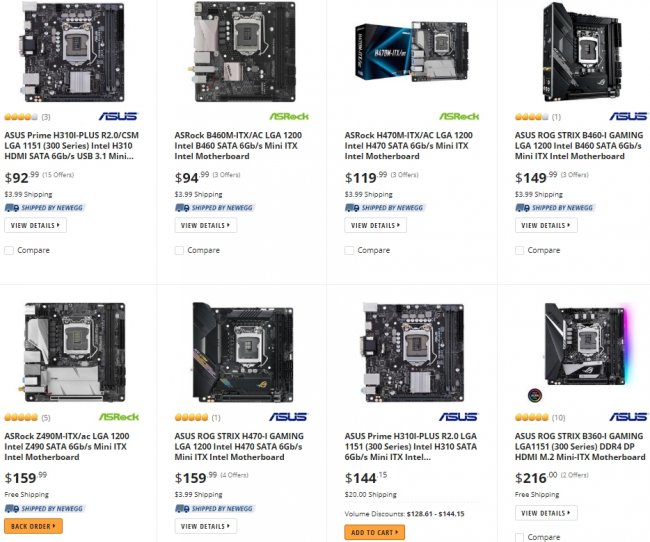Screen dimensions: 650x542
Task: Expand View Details for ASUS ROG STRIX H470-I
Action: (205, 526)
